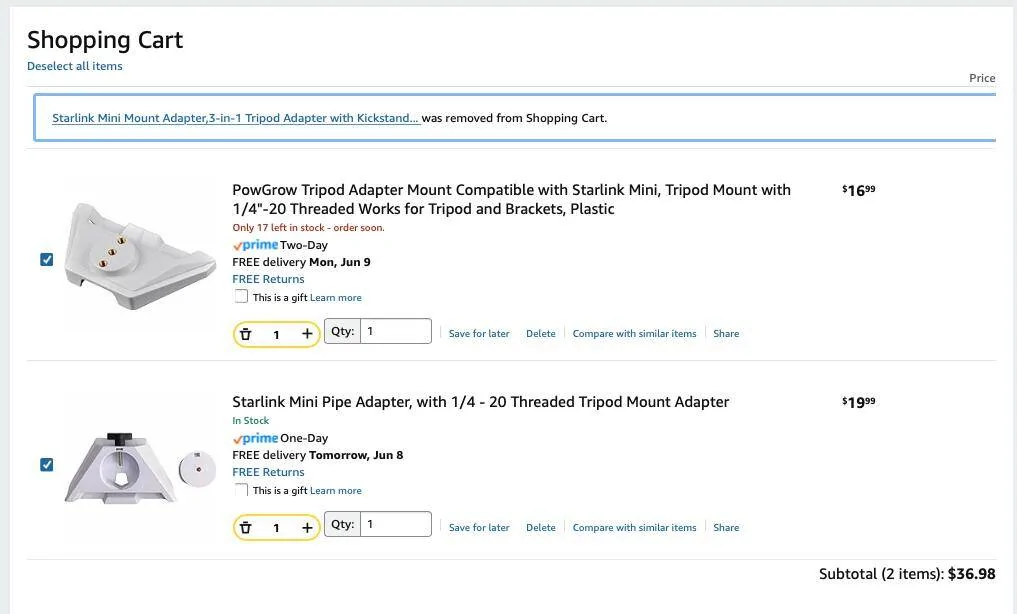
Task: Click 'FREE delivery Mon, Jun 9' text
Action: 302,262
